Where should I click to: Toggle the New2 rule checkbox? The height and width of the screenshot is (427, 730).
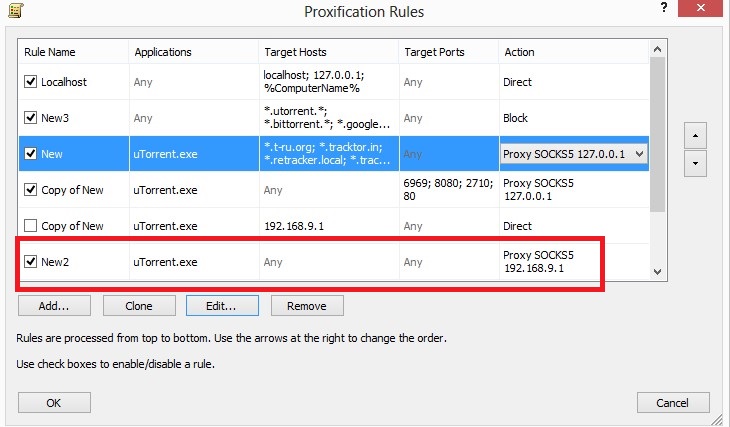click(31, 262)
